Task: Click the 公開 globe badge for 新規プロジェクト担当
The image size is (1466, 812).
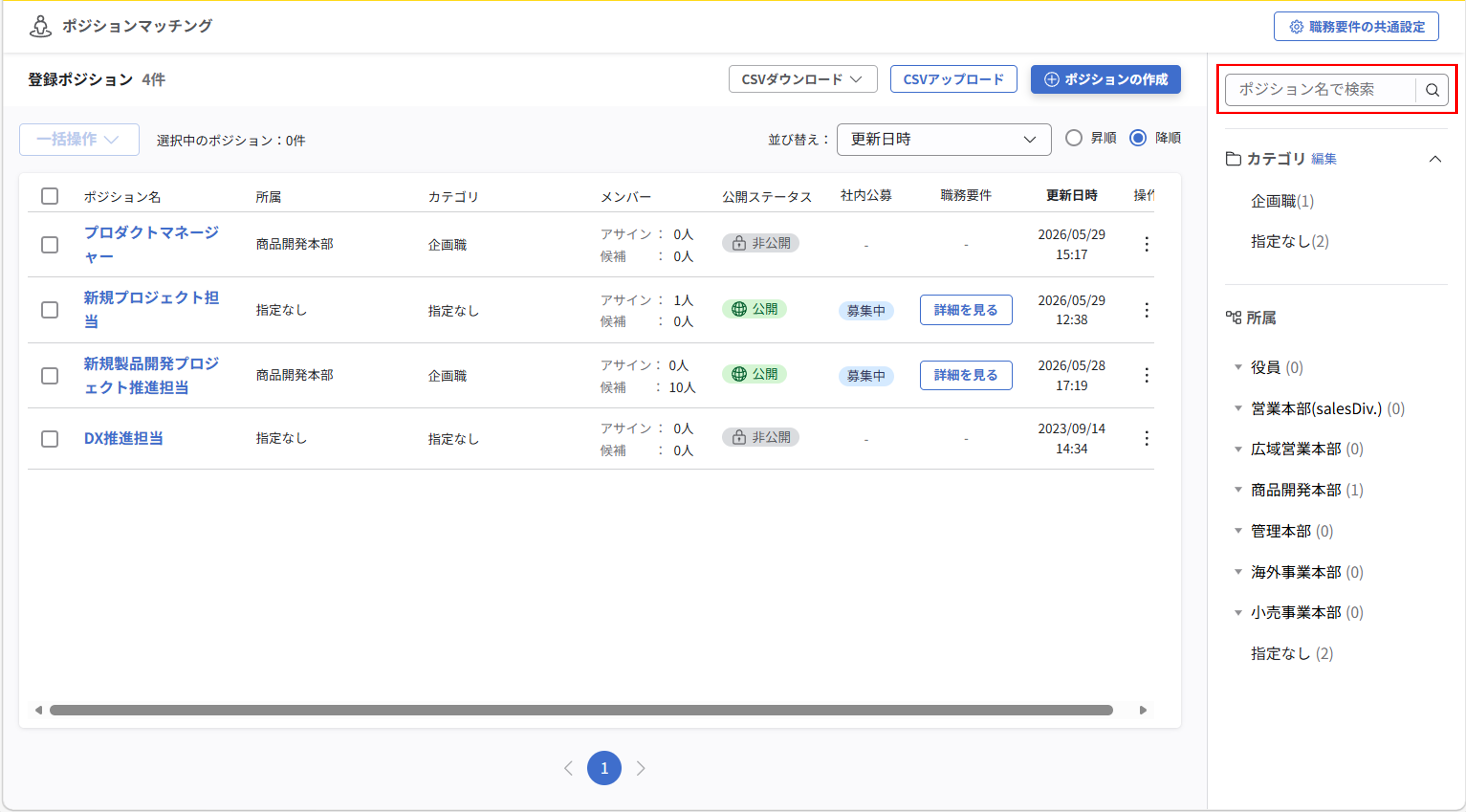Action: coord(754,309)
